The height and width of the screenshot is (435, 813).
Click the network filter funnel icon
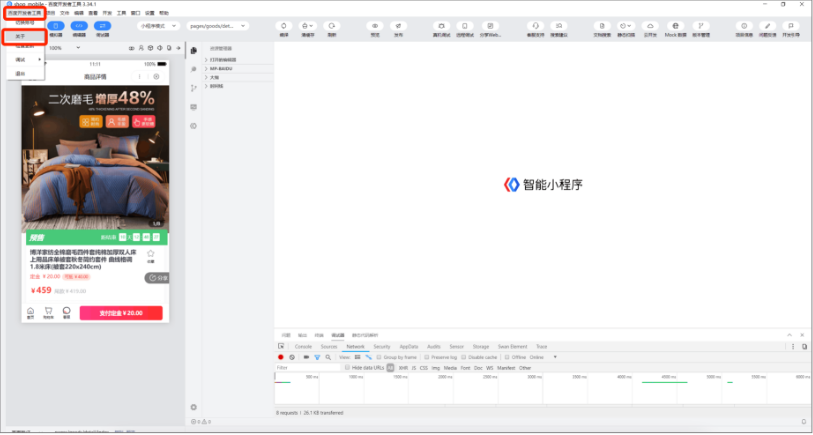[x=317, y=357]
